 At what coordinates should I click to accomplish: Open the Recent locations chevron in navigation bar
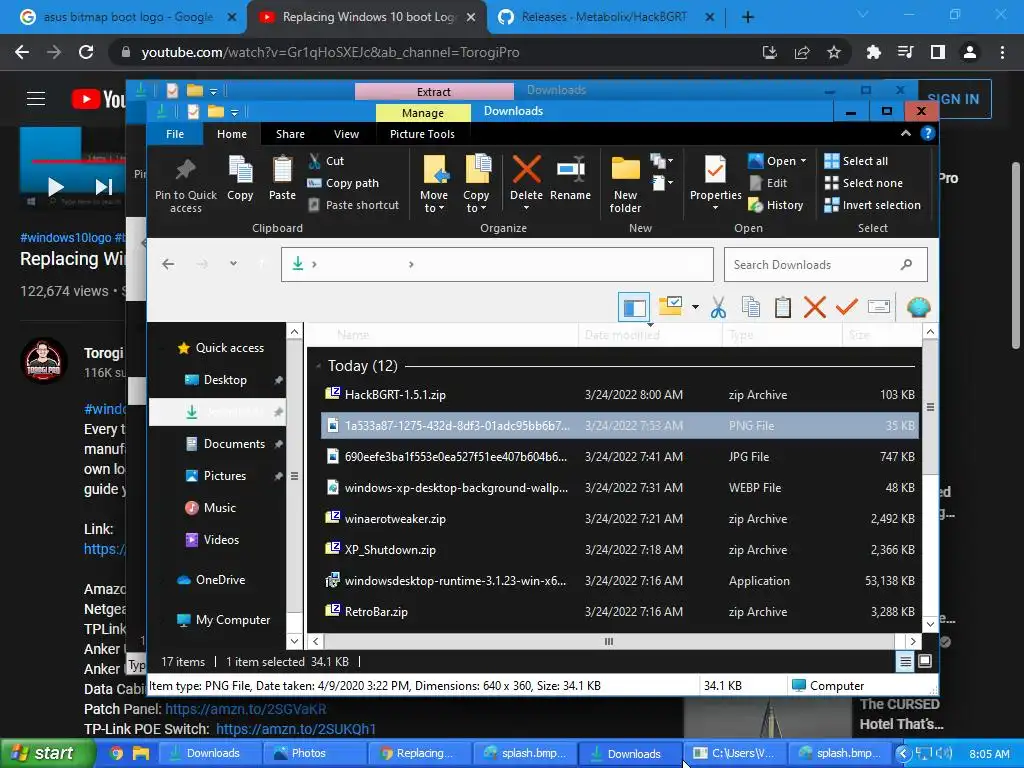click(233, 264)
